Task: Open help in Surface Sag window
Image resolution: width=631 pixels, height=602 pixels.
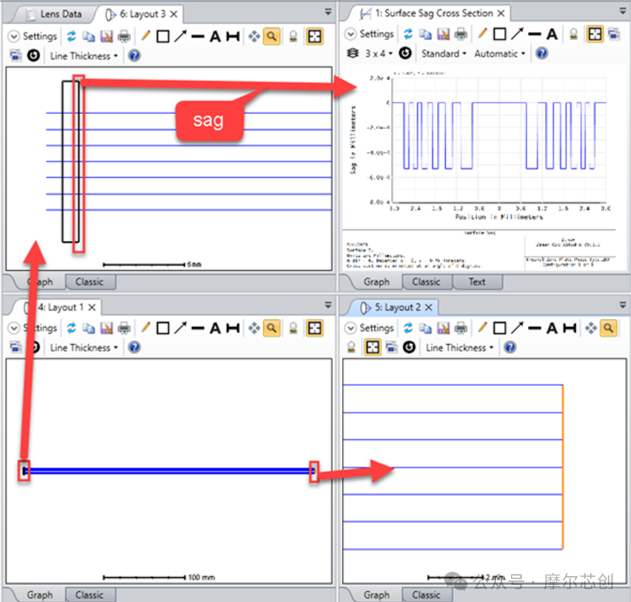Action: pos(542,53)
